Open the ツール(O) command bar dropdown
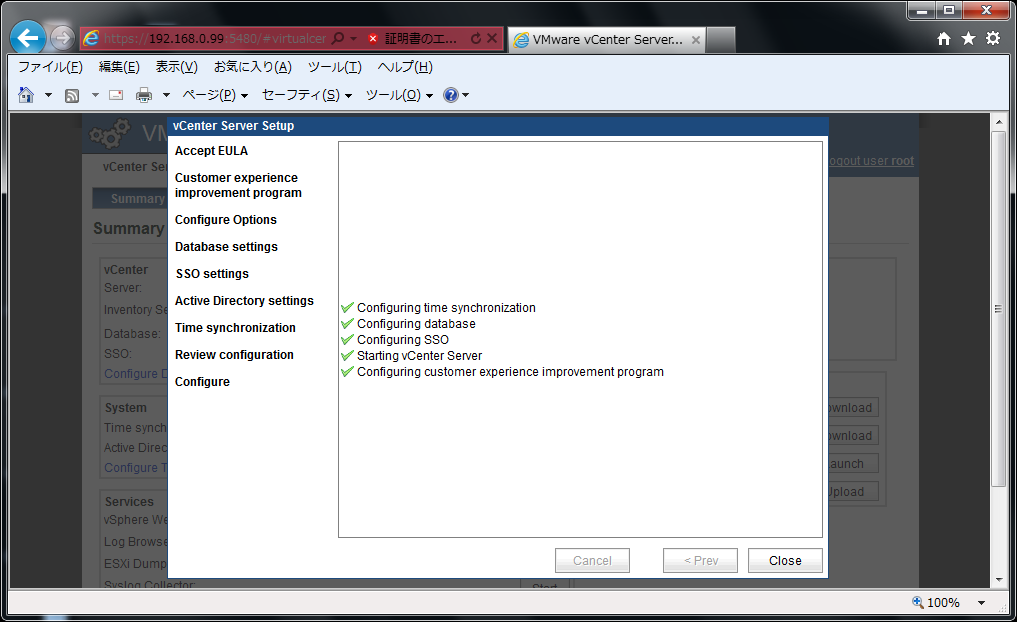The width and height of the screenshot is (1017, 622). (399, 95)
